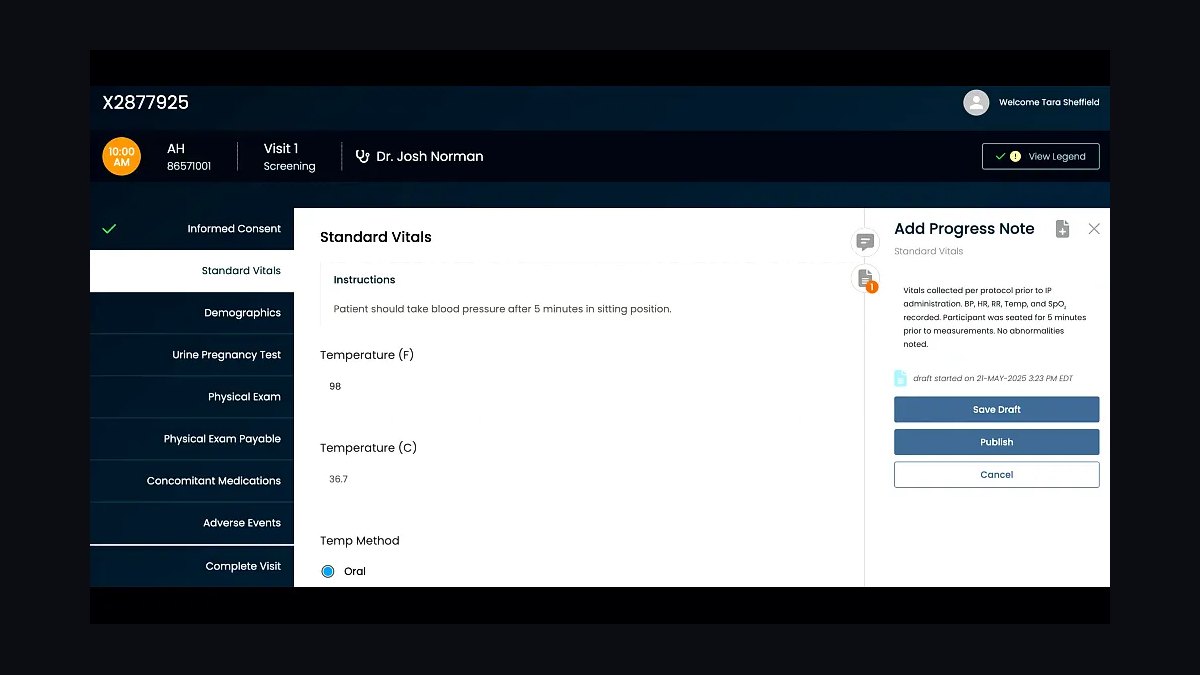Click the Dr. Josh Norman name
The image size is (1200, 675).
point(430,157)
